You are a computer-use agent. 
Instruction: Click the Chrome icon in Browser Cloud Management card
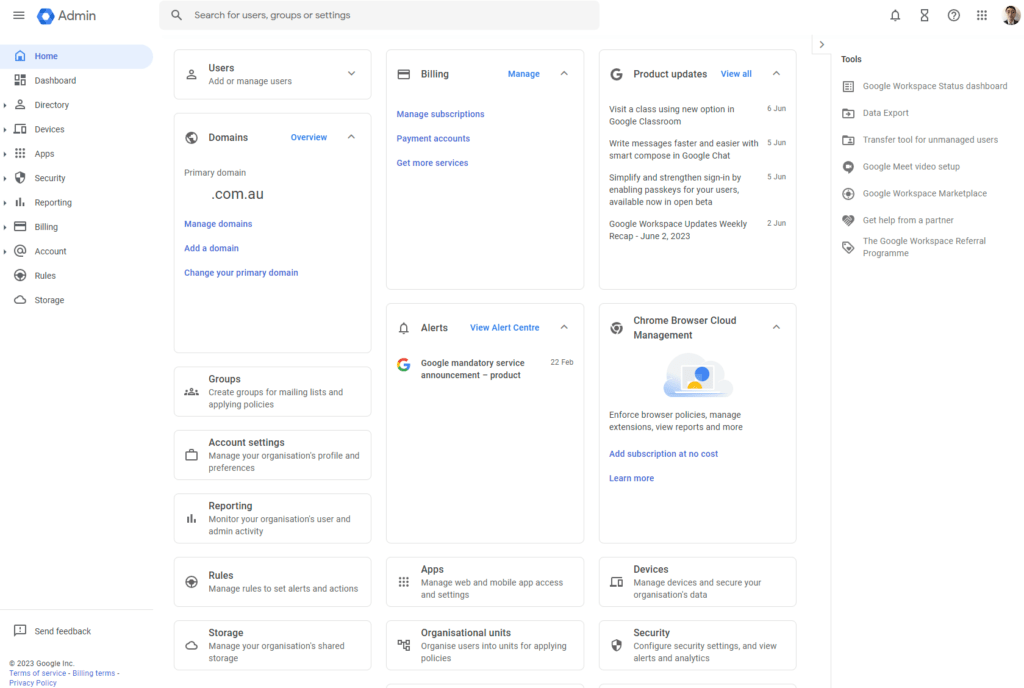(616, 328)
